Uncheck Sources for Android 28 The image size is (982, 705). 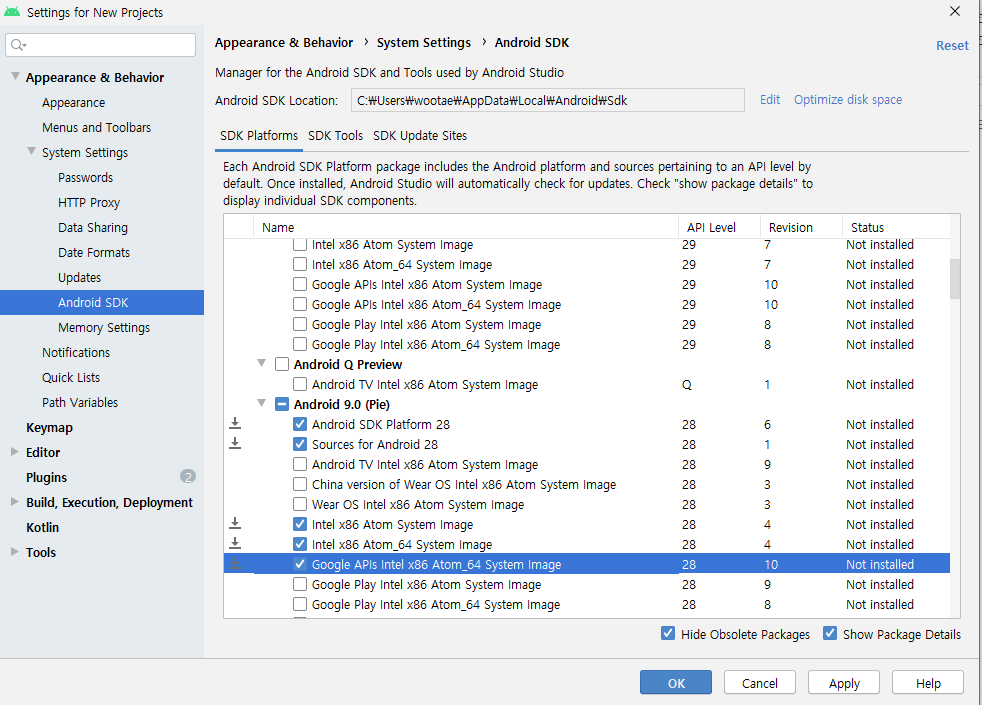click(x=300, y=445)
